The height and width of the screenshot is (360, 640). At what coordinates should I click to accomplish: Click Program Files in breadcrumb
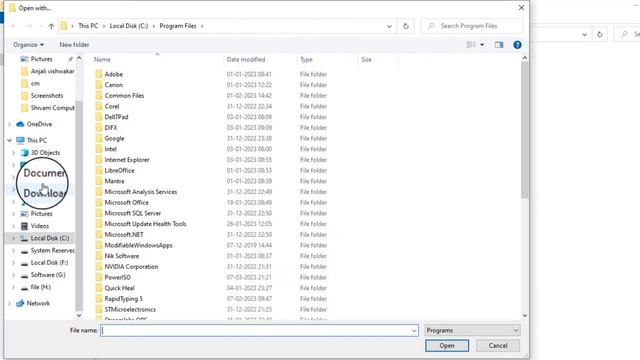coord(178,26)
